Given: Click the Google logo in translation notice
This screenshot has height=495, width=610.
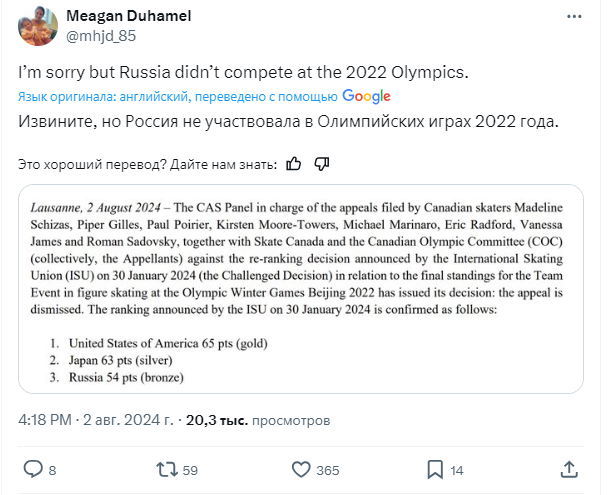Looking at the screenshot, I should coord(365,97).
